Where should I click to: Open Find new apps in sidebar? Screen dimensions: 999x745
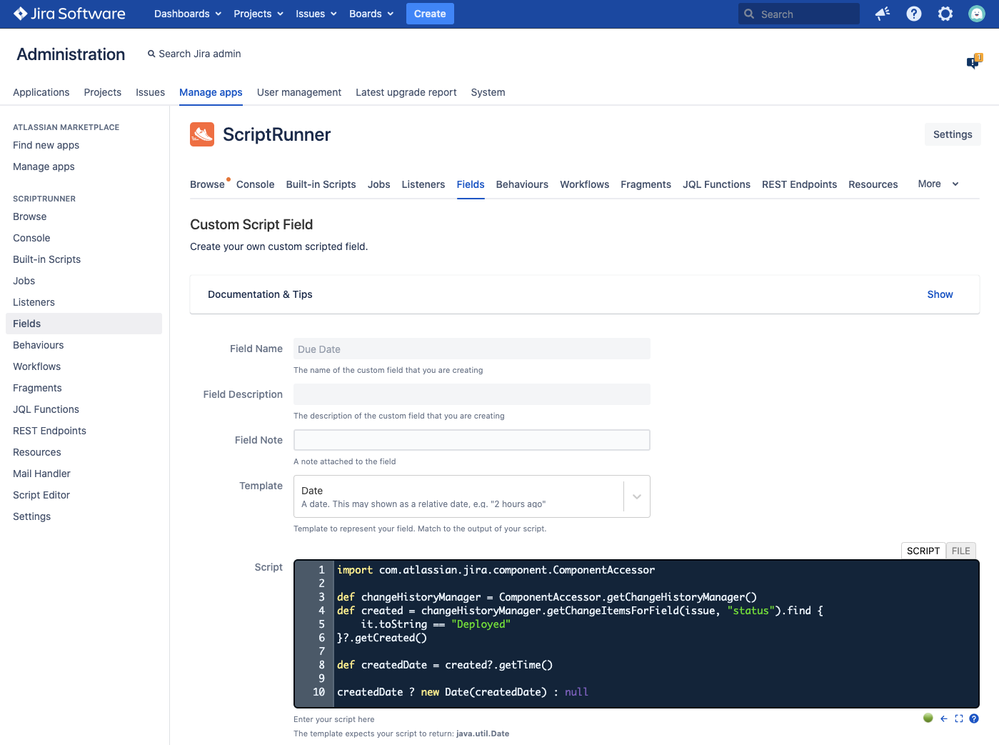[x=46, y=145]
